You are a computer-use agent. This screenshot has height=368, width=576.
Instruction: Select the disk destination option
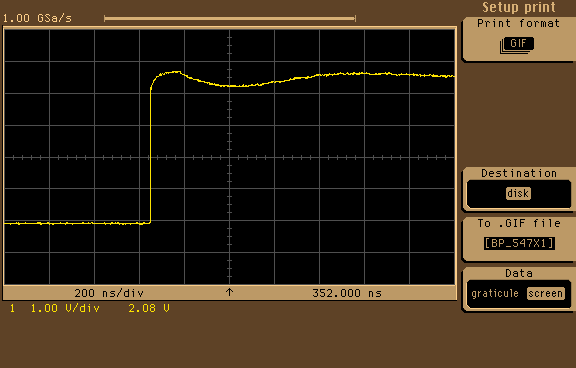(x=518, y=193)
